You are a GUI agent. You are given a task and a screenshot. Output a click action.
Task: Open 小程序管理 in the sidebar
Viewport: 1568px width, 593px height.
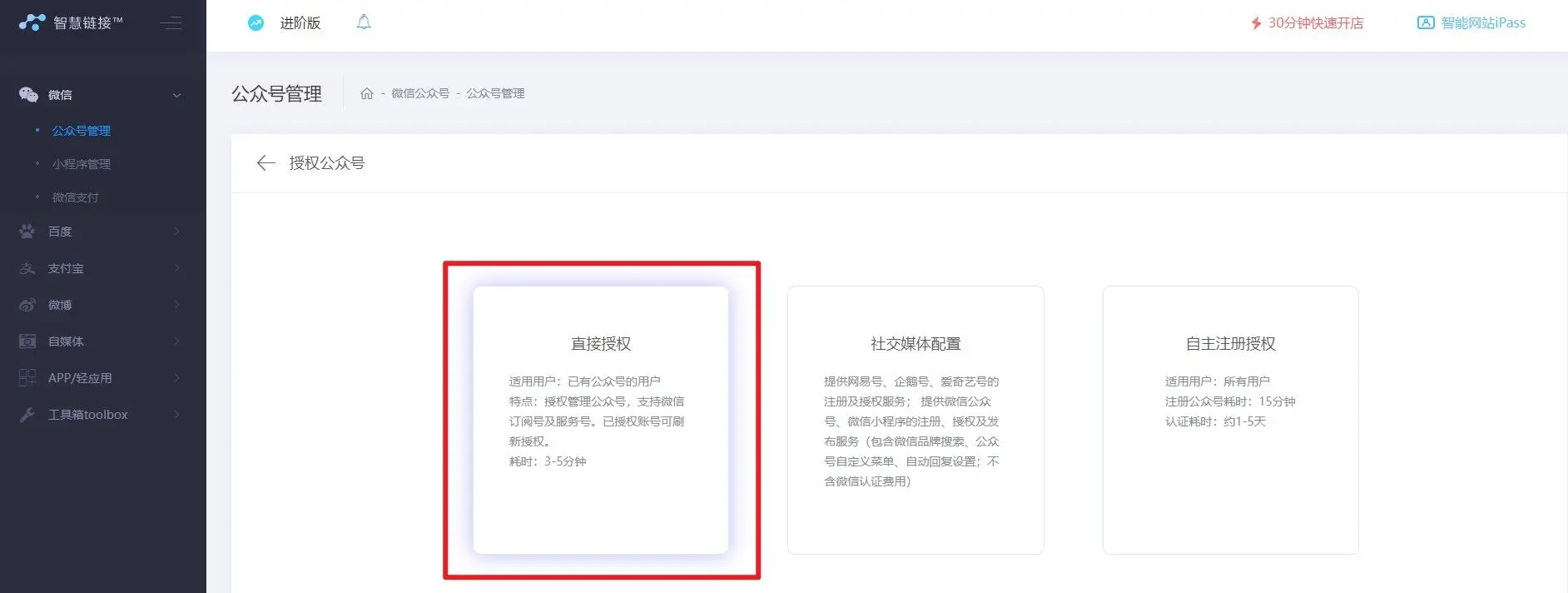(82, 164)
